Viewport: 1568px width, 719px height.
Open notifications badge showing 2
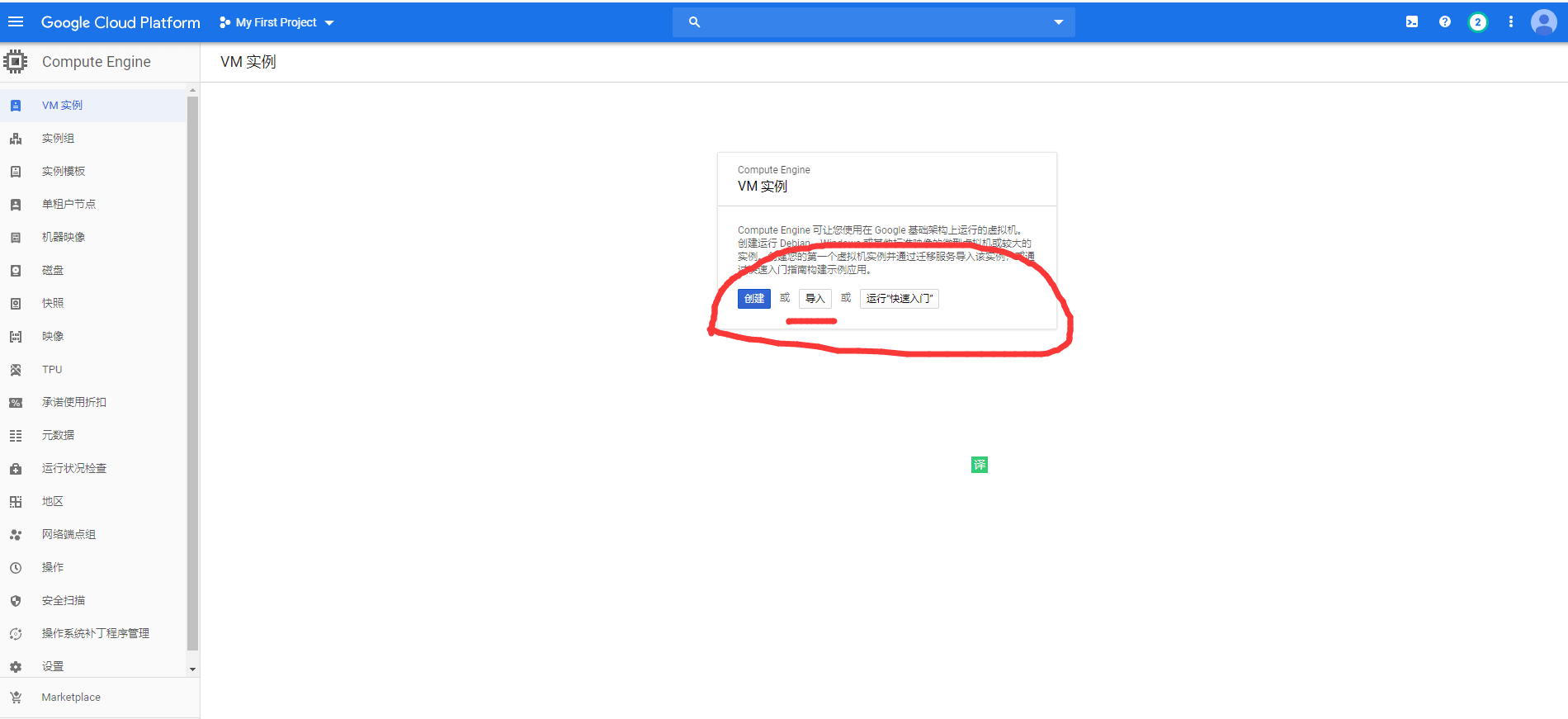point(1477,22)
